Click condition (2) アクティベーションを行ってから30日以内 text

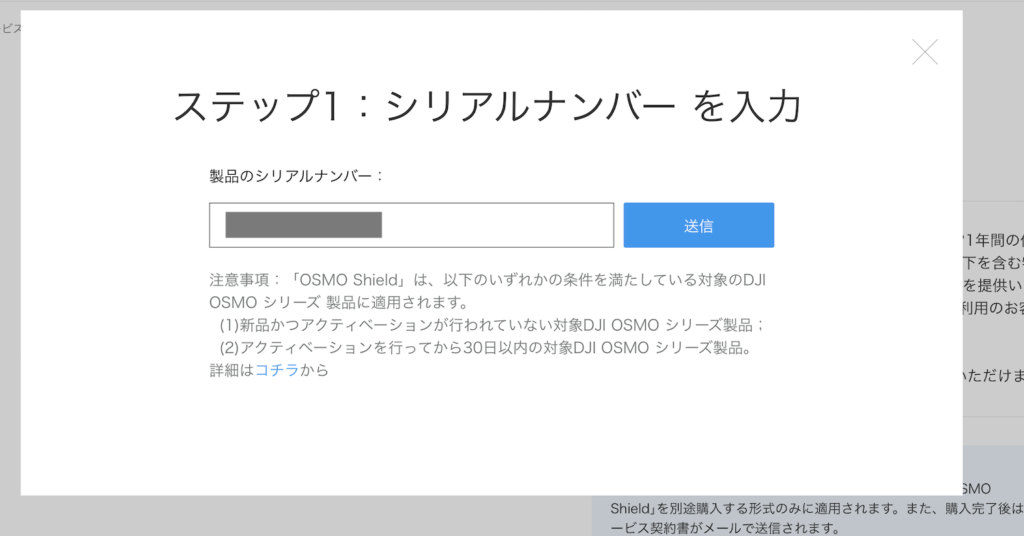(x=487, y=348)
